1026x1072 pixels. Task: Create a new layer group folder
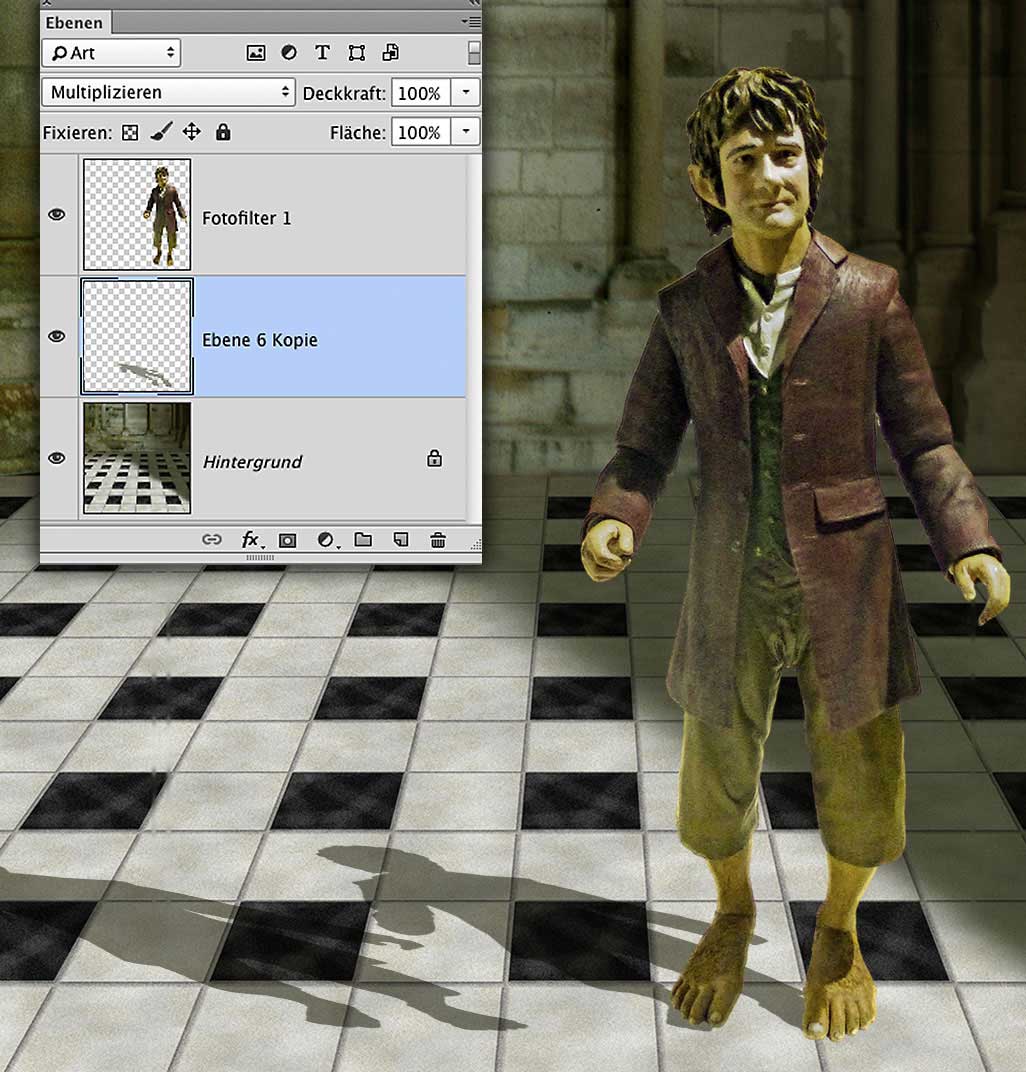(x=363, y=539)
